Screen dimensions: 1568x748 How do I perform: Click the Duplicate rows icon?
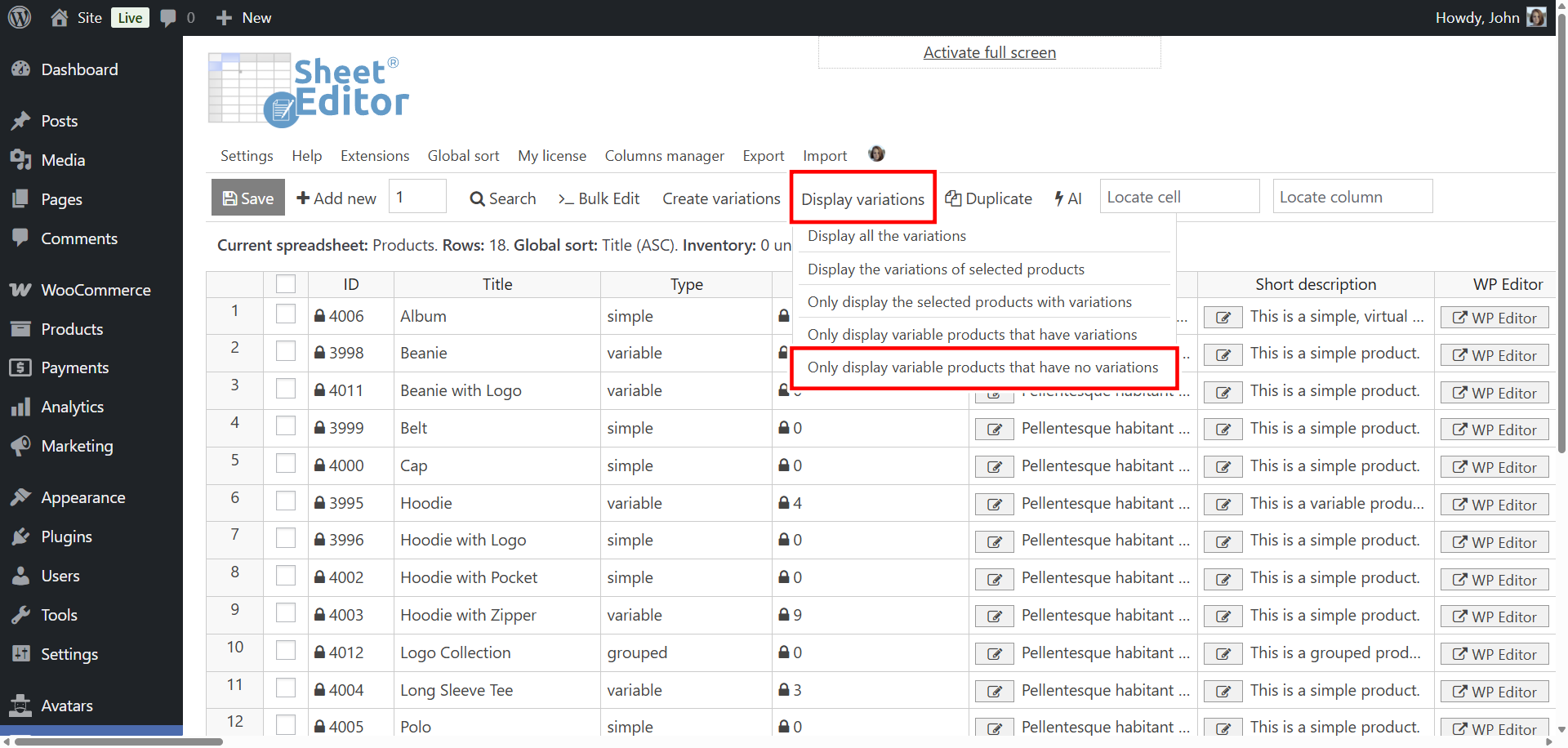click(987, 198)
